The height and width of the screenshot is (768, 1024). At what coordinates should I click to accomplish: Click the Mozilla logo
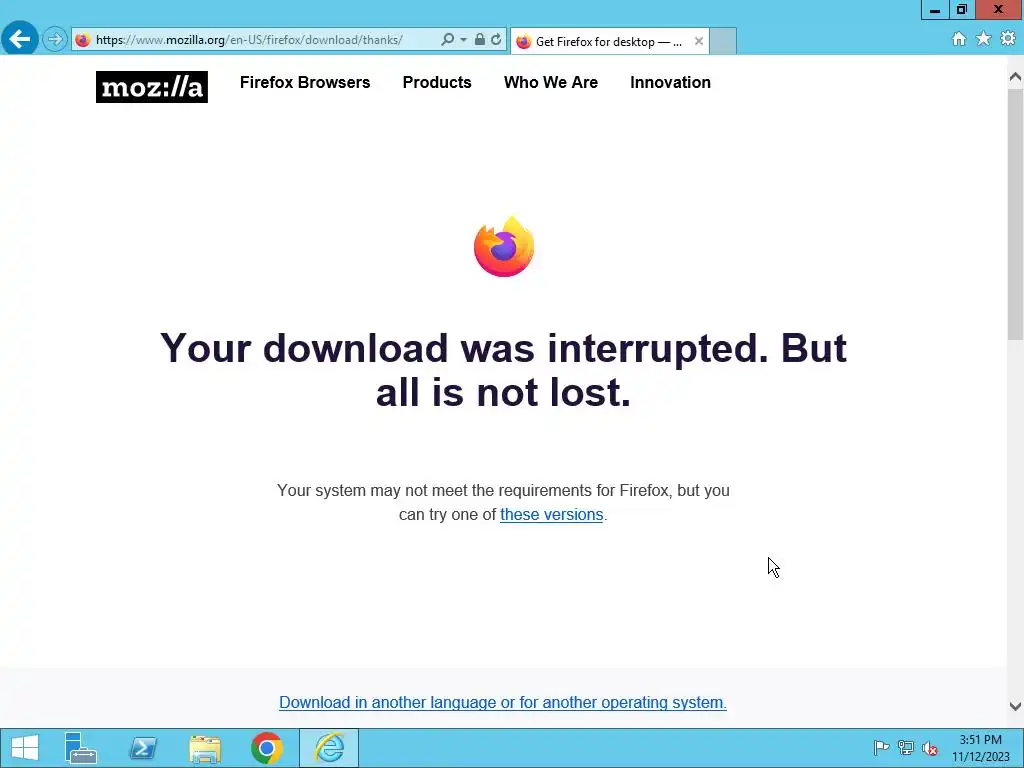click(152, 87)
